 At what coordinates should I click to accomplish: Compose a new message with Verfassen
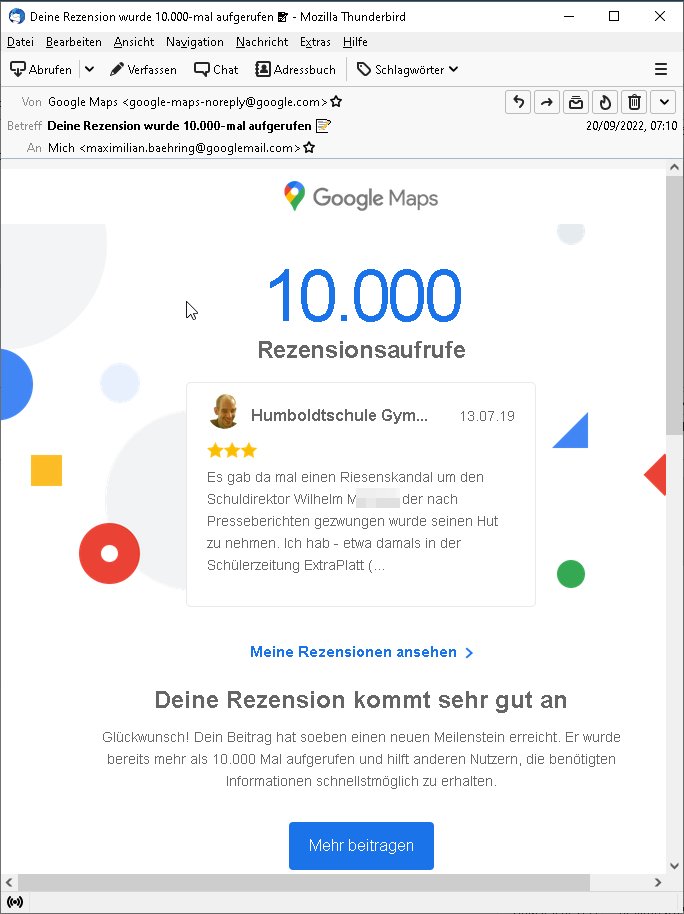pyautogui.click(x=143, y=69)
